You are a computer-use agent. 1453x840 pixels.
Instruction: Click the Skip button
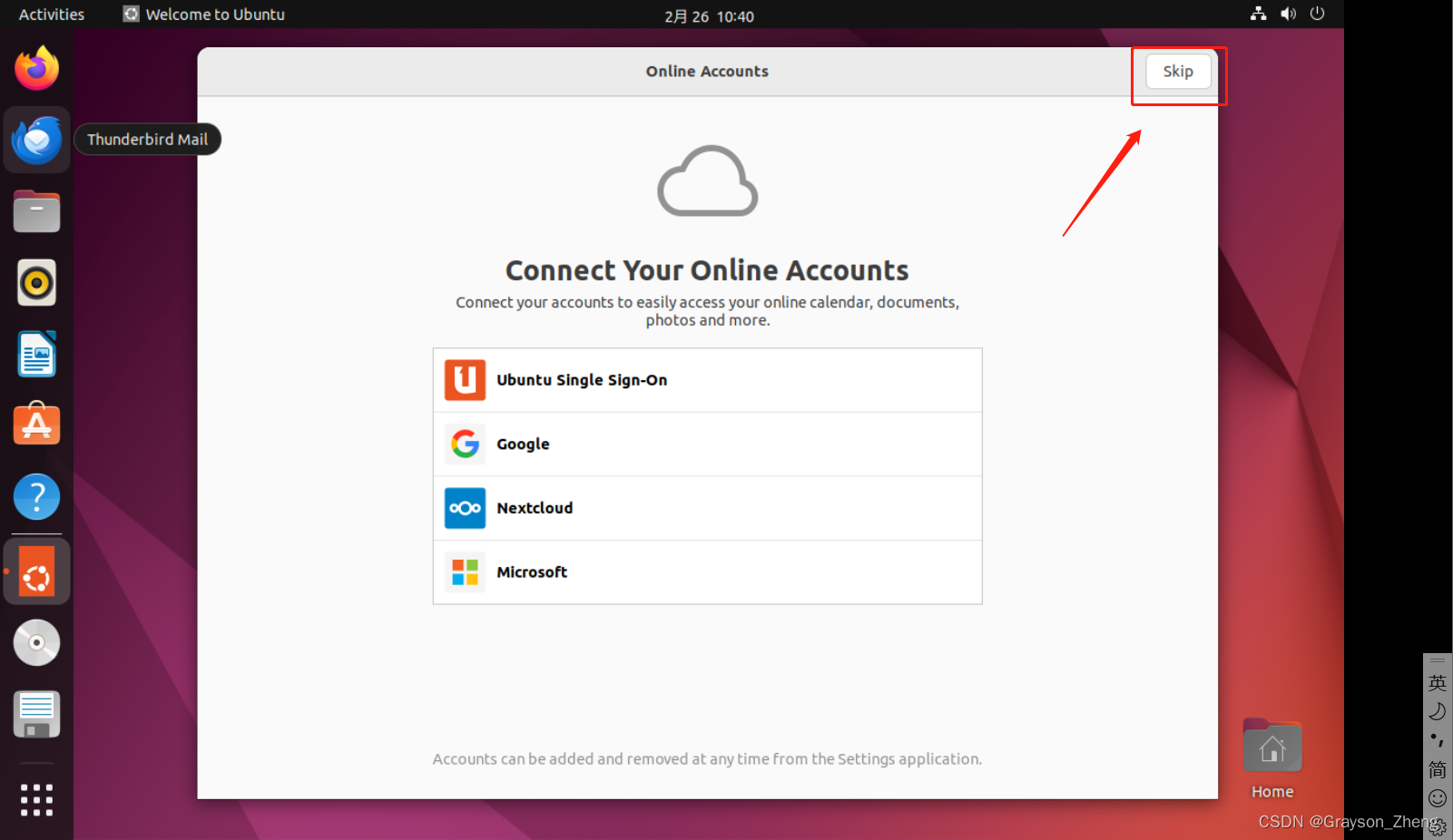point(1177,72)
